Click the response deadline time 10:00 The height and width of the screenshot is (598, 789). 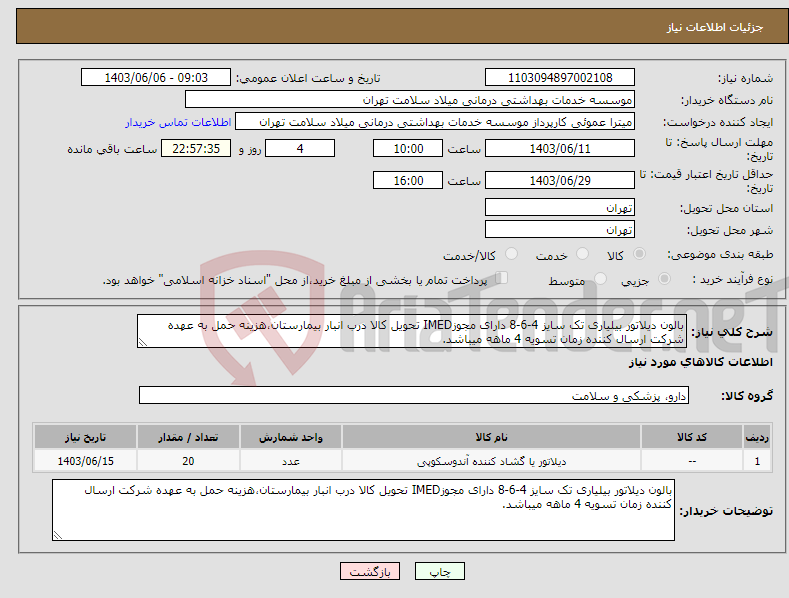pyautogui.click(x=408, y=148)
